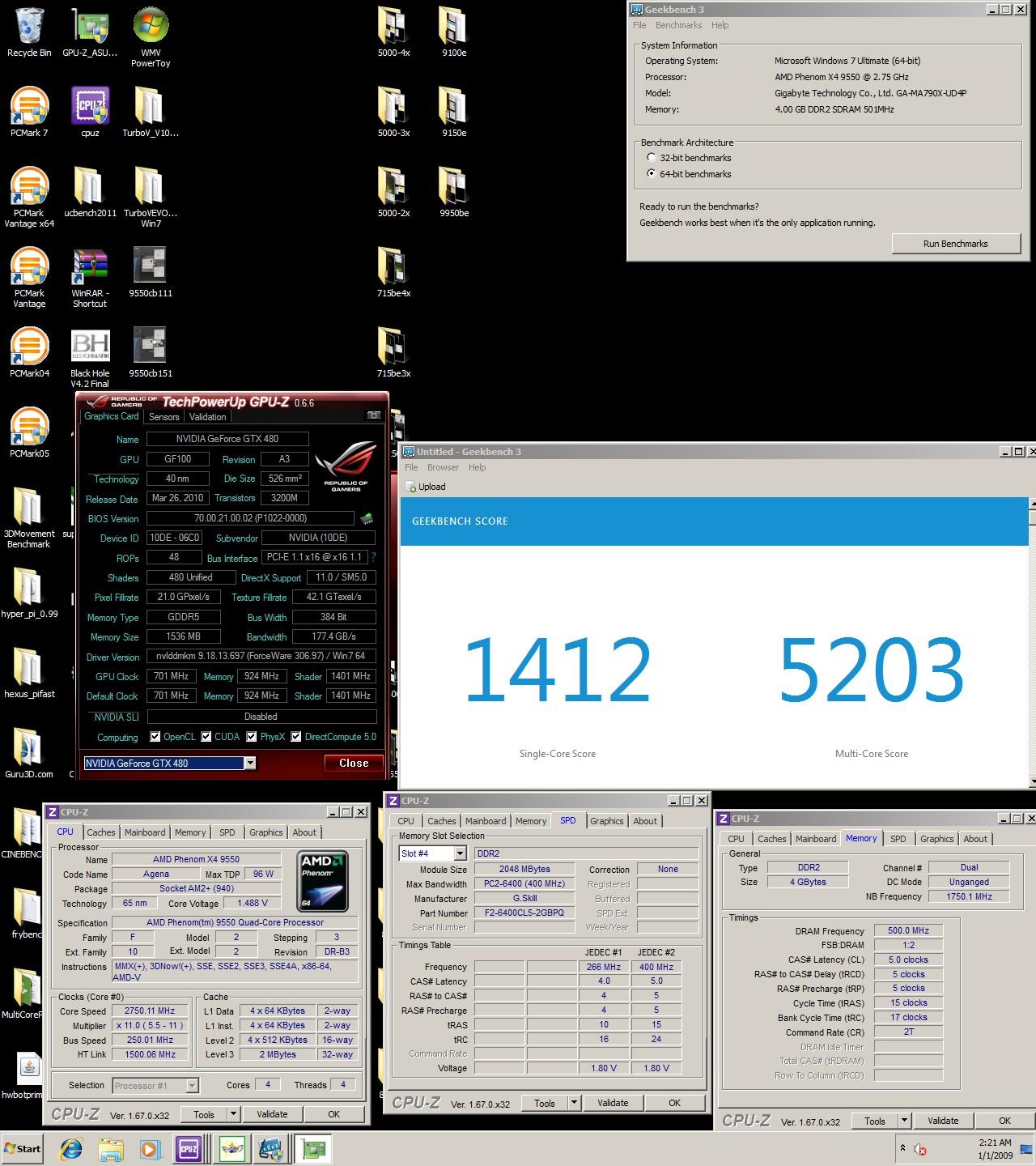Open GPU-Z_ASUS desktop shortcut
The height and width of the screenshot is (1166, 1036).
tap(90, 32)
